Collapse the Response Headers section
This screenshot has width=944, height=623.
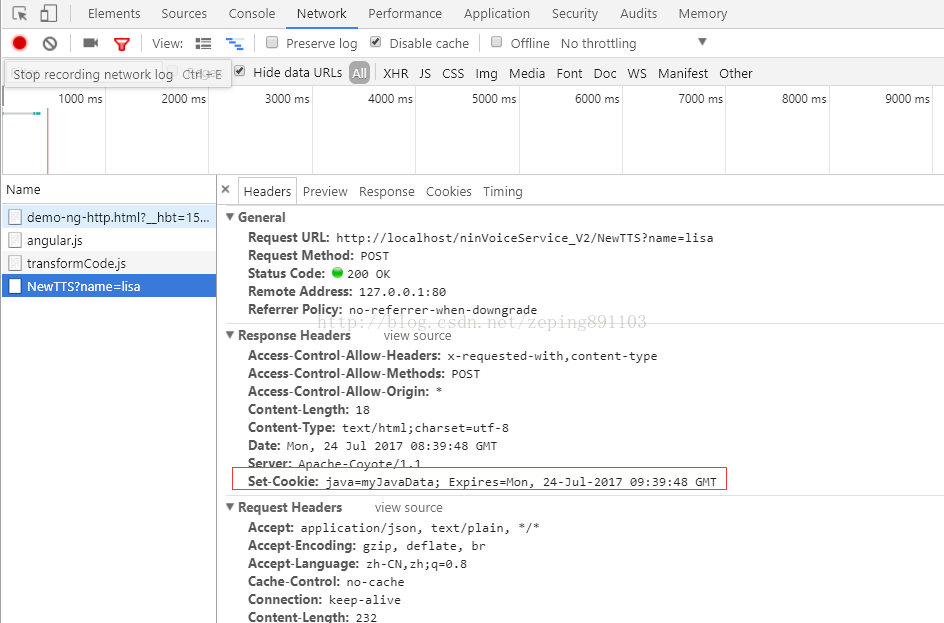pos(230,335)
